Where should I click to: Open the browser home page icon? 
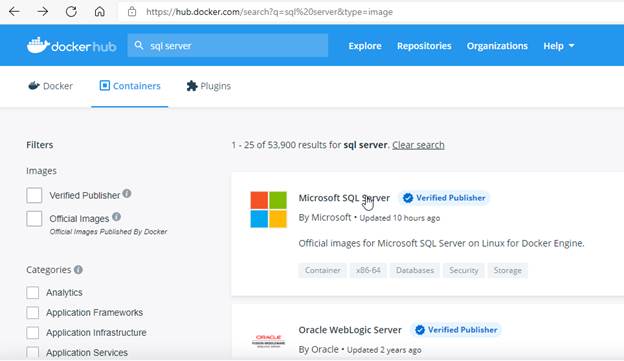click(x=99, y=12)
